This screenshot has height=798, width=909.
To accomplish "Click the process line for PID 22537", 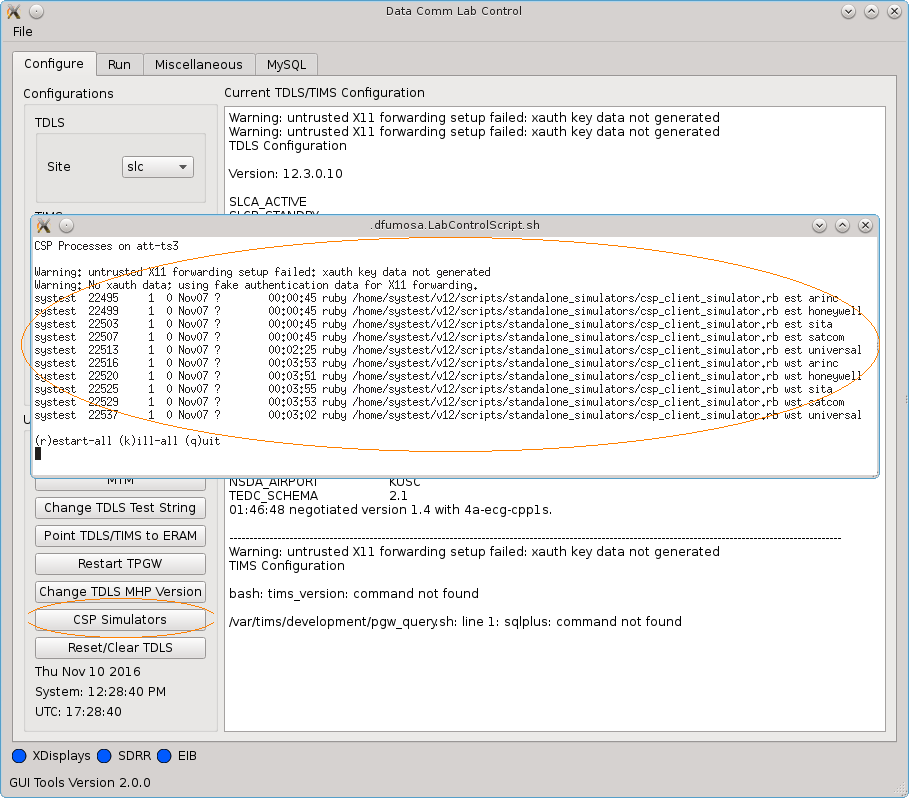I will pyautogui.click(x=448, y=415).
